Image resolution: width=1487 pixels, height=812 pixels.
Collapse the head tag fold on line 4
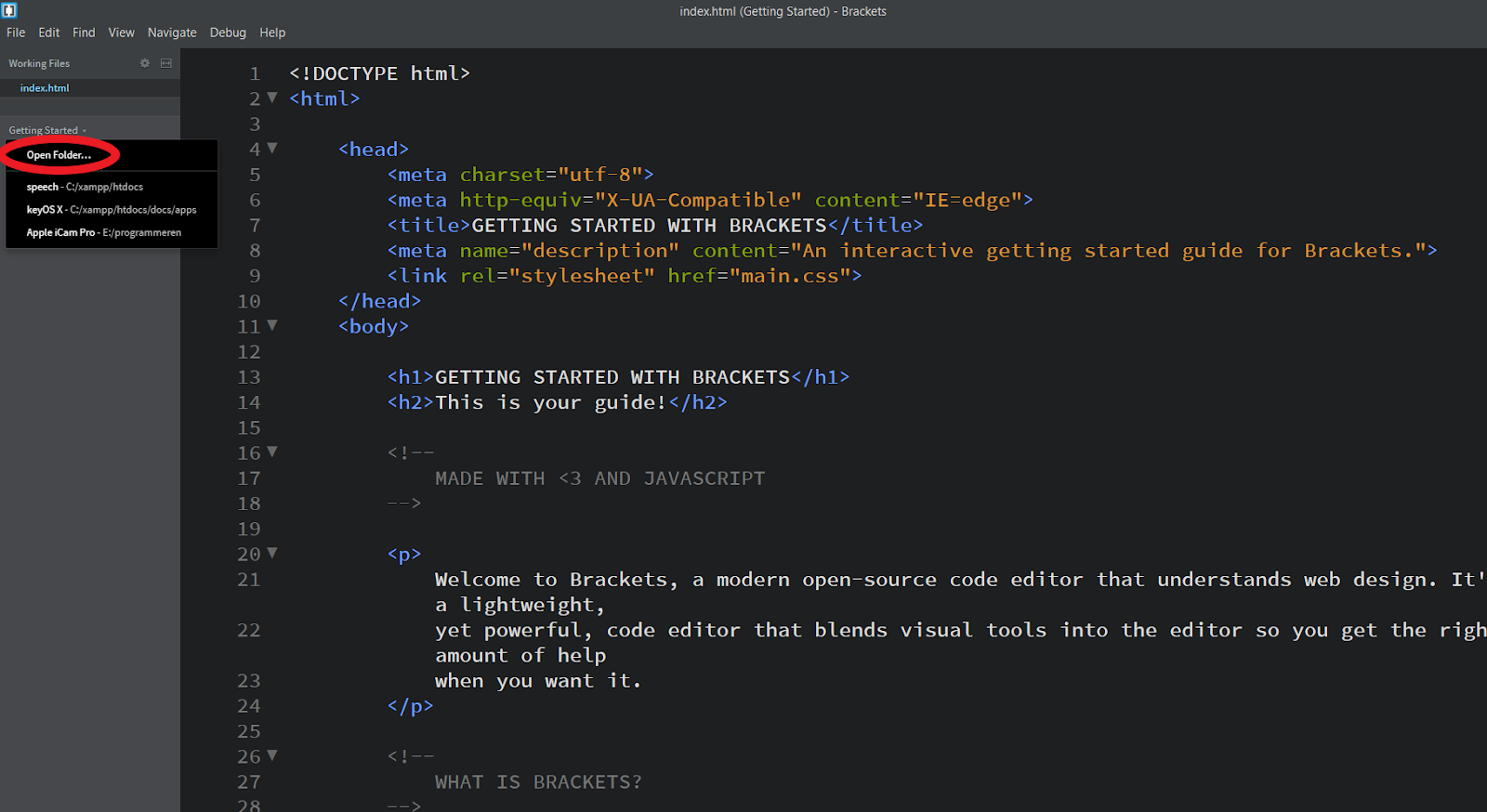[272, 148]
